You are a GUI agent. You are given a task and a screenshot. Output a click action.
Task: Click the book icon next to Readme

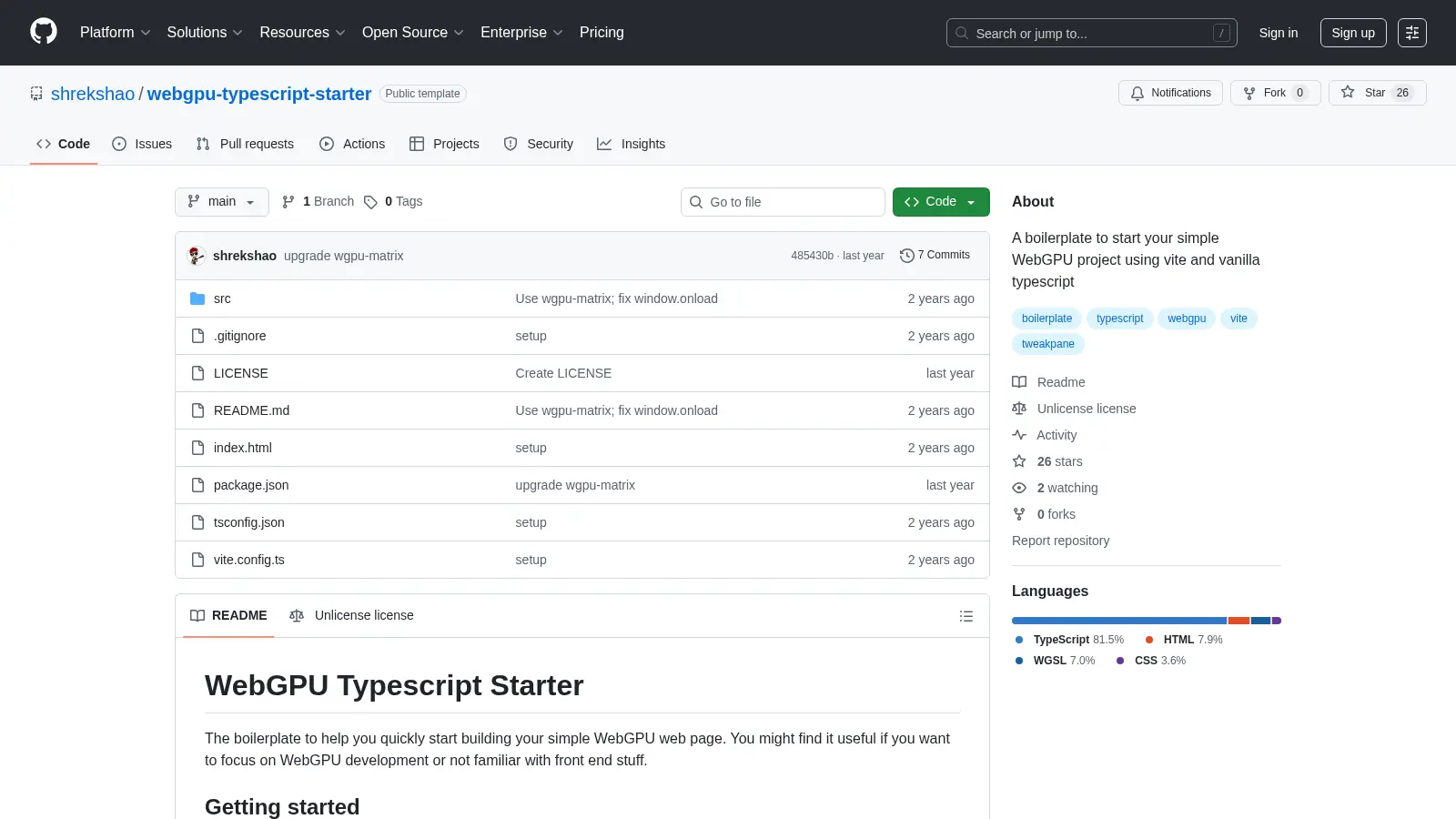pyautogui.click(x=1019, y=382)
